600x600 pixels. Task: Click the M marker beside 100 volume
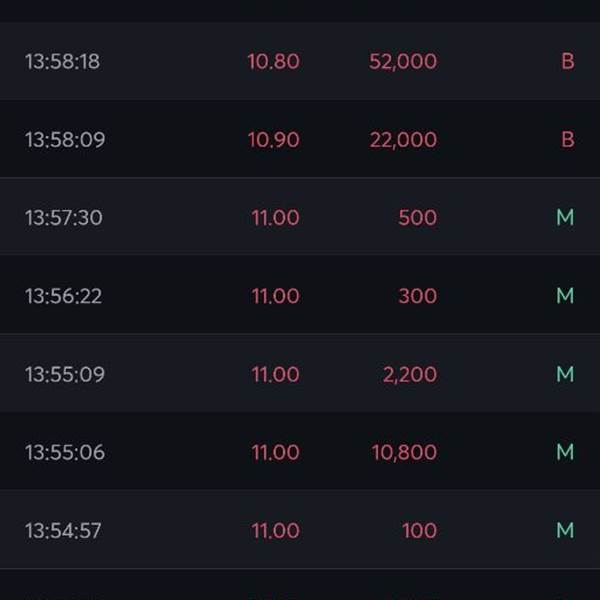click(x=565, y=530)
